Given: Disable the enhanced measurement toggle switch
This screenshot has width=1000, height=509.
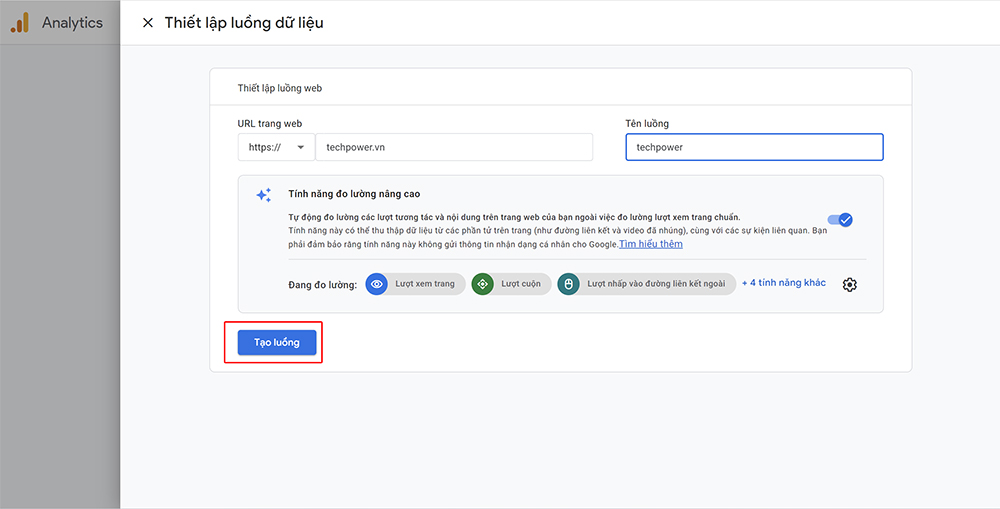Looking at the screenshot, I should (840, 220).
